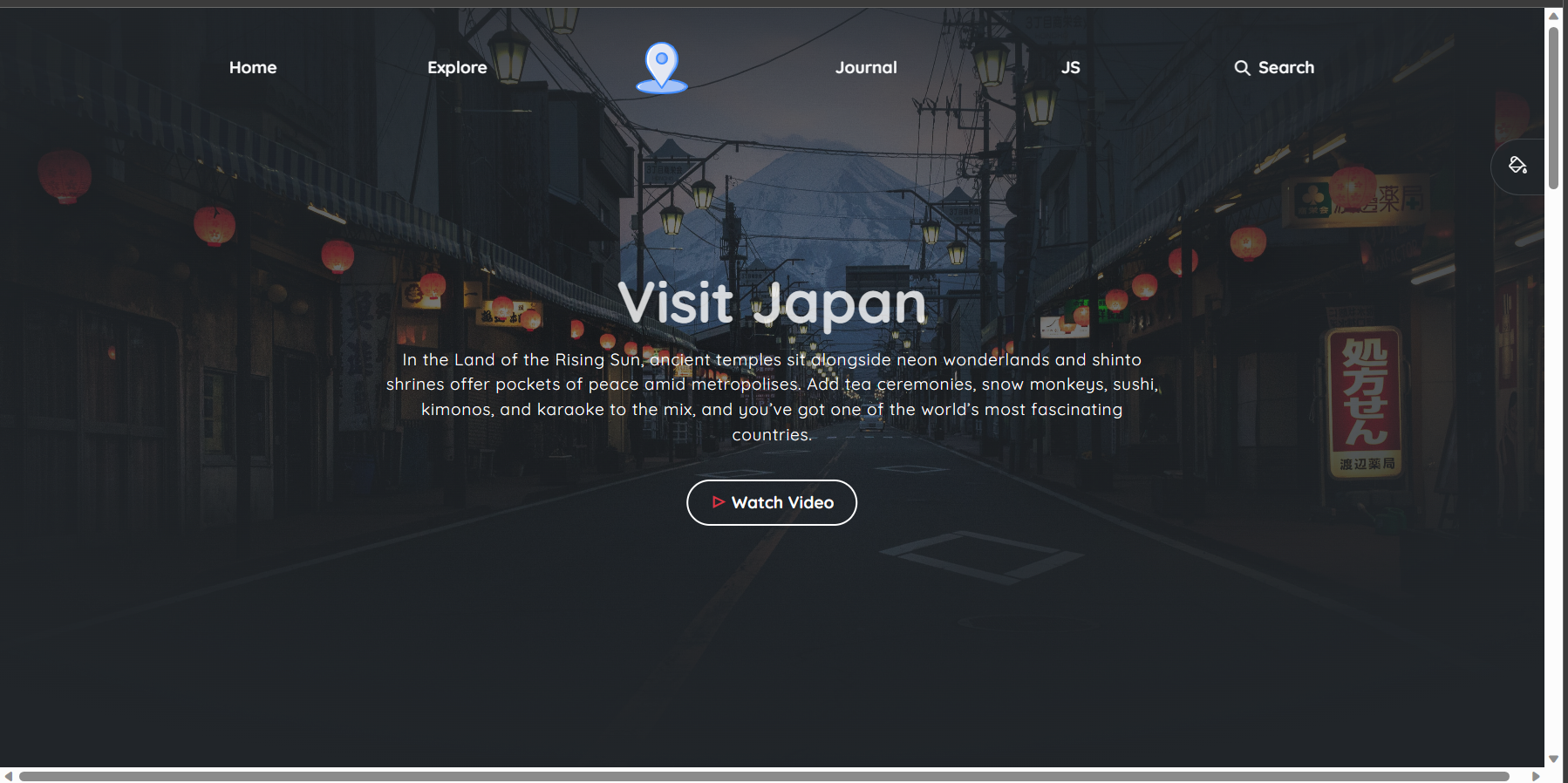Click the magnifying glass search icon

pyautogui.click(x=1242, y=68)
